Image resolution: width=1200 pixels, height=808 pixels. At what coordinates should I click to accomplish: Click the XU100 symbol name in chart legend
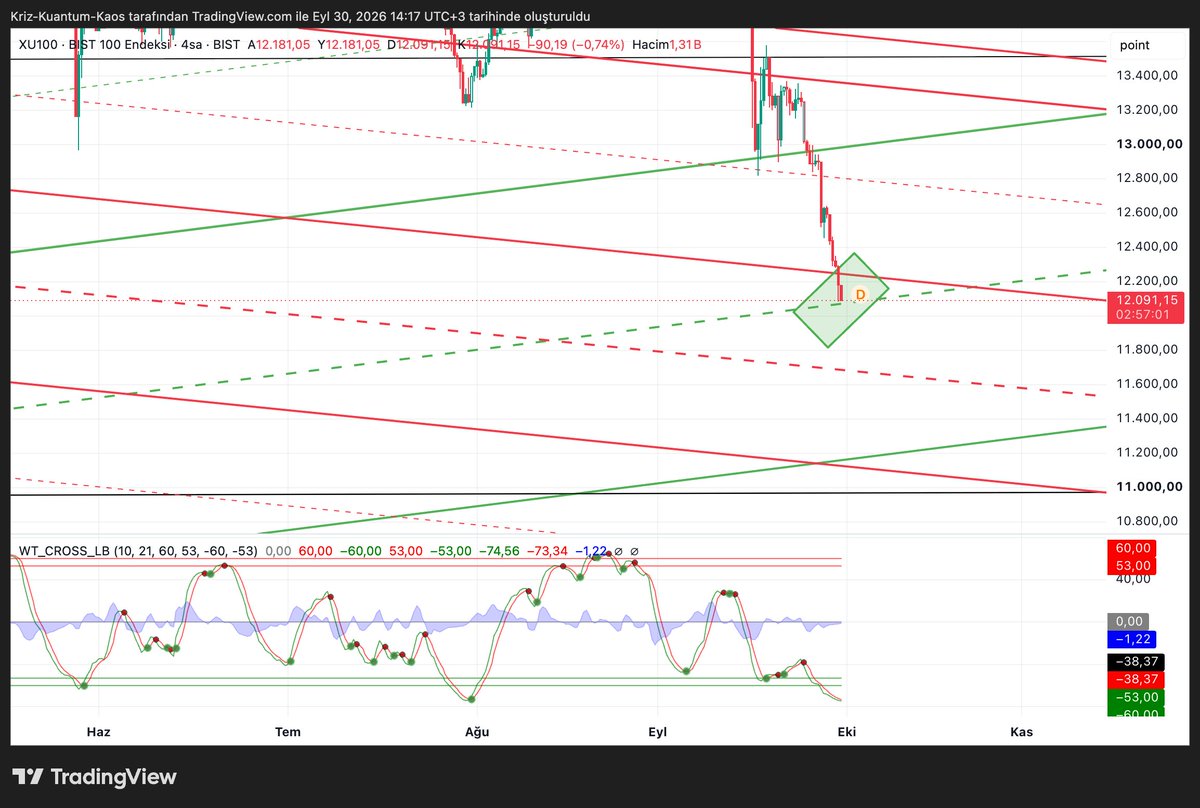click(x=36, y=45)
